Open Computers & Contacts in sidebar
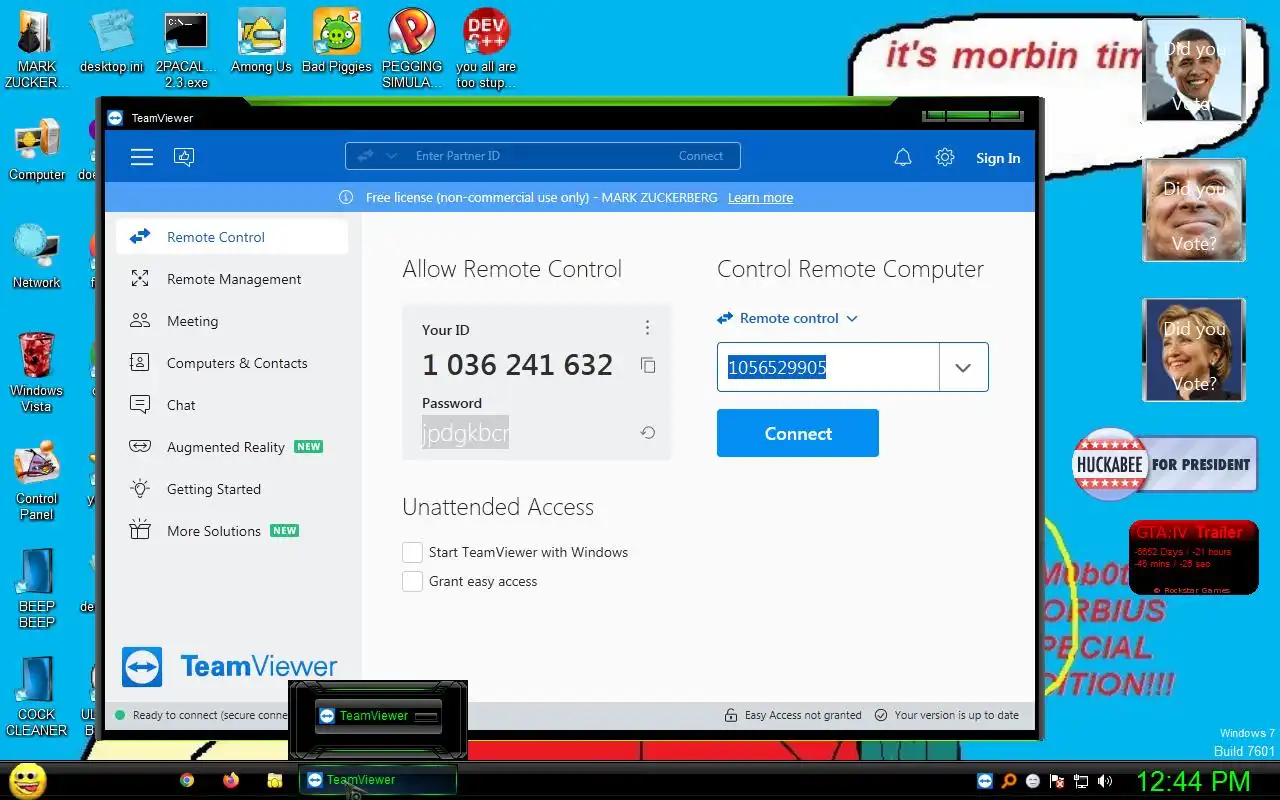 pos(232,363)
